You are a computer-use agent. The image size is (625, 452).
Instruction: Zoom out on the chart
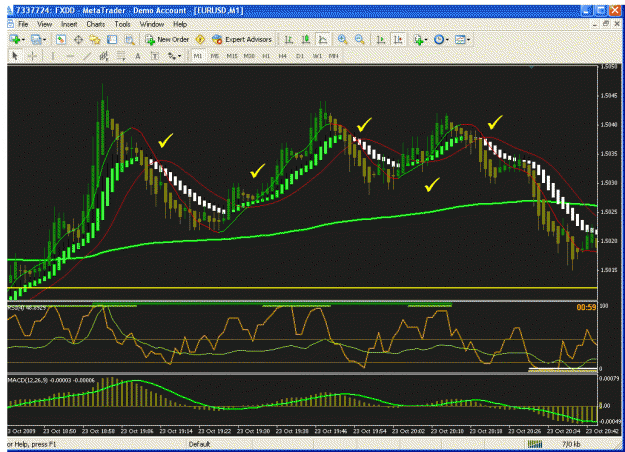pos(360,39)
